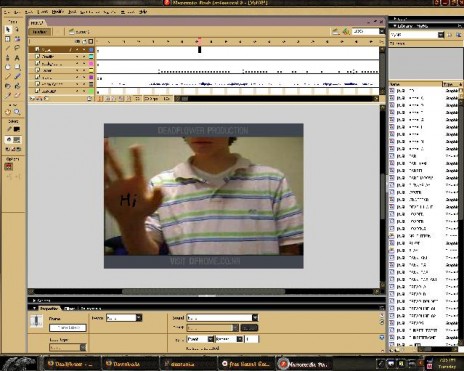Open the Fill color swatch
464x371 pixels.
click(x=16, y=140)
